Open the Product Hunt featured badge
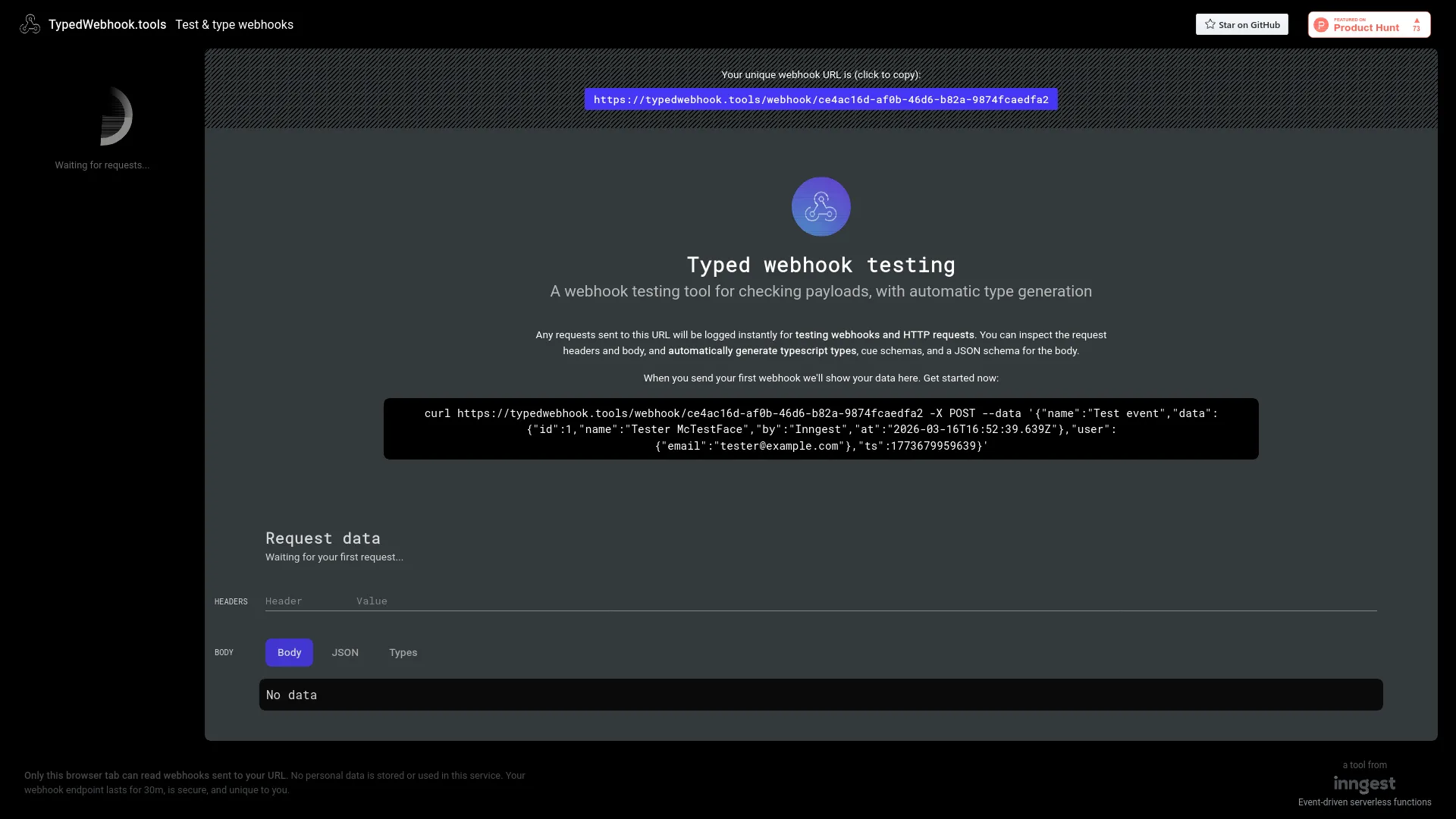This screenshot has height=819, width=1456. [x=1369, y=24]
